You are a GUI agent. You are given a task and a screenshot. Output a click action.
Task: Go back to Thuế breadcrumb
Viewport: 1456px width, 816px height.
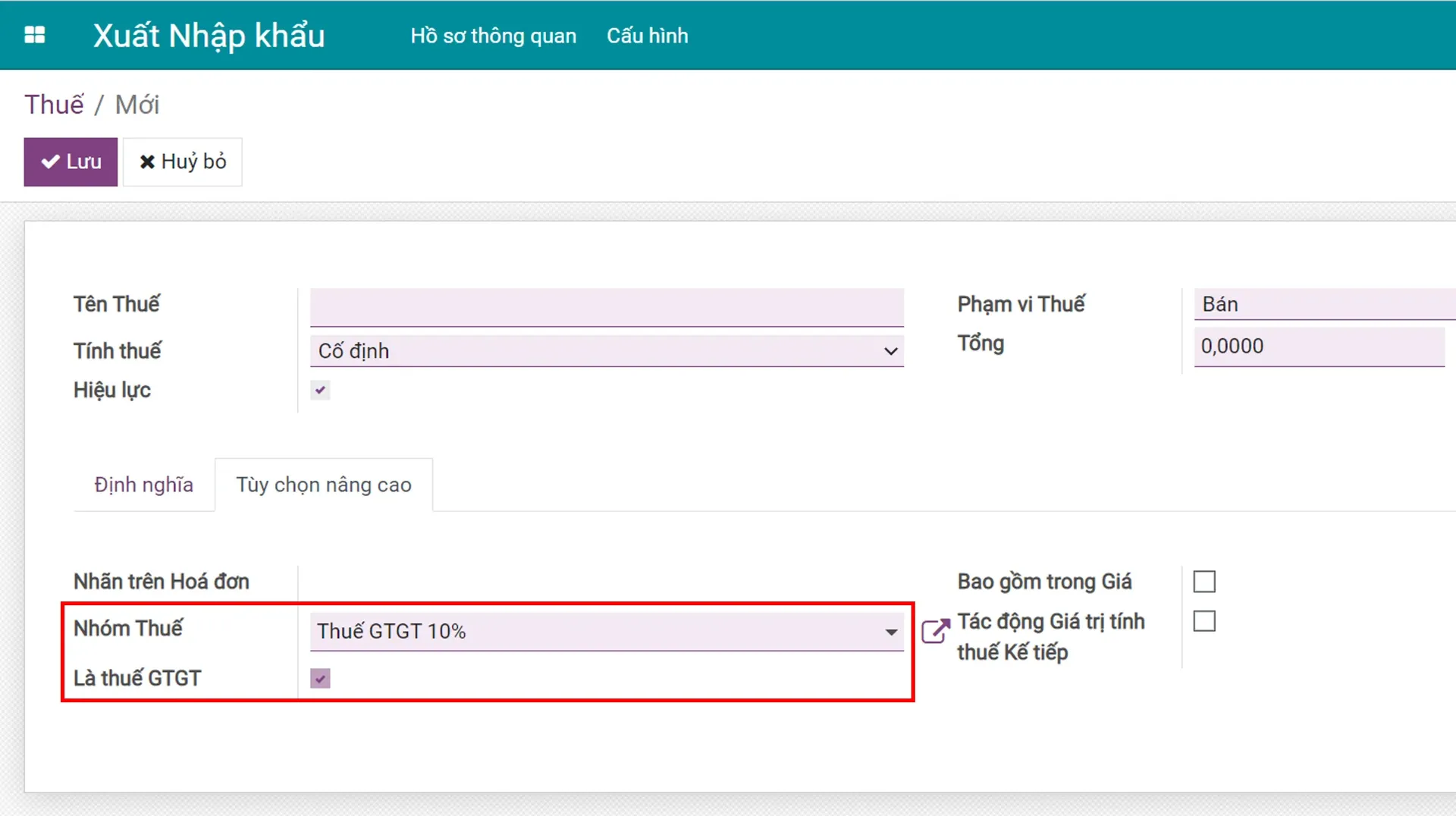click(x=54, y=105)
